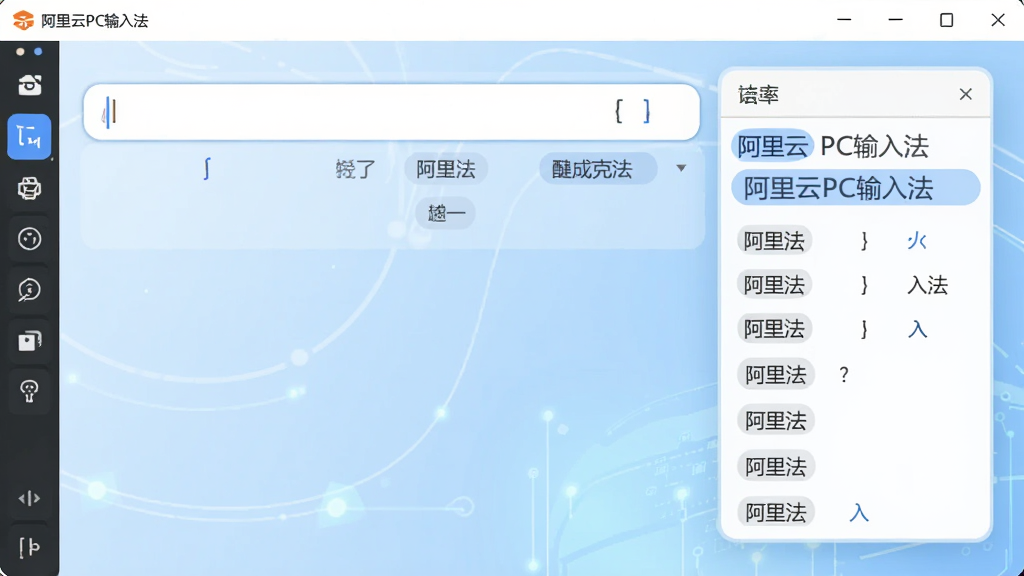
Task: Select the 阿里云 chip in the side panel
Action: pos(773,146)
